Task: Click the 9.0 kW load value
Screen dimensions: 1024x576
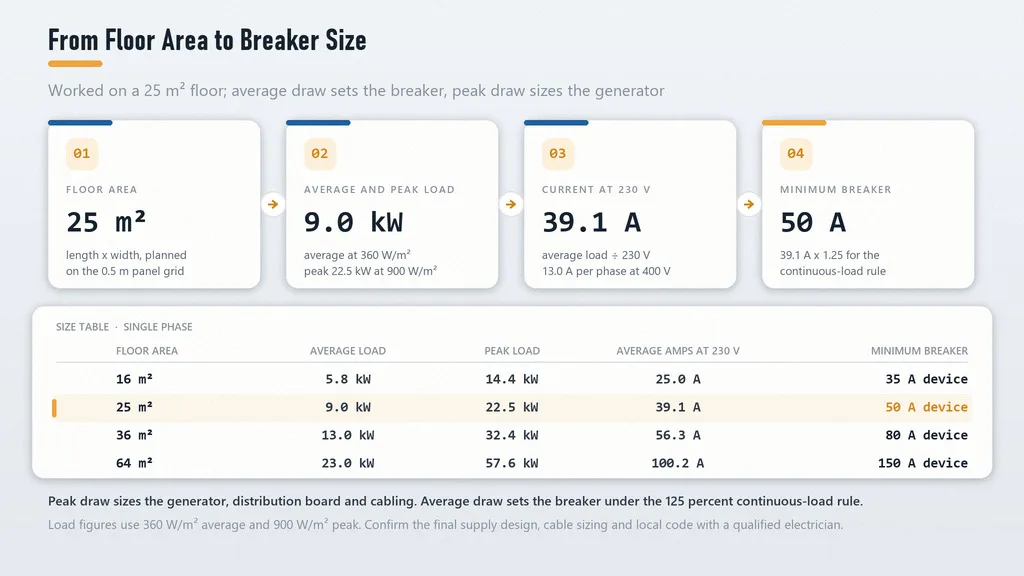Action: coord(353,222)
